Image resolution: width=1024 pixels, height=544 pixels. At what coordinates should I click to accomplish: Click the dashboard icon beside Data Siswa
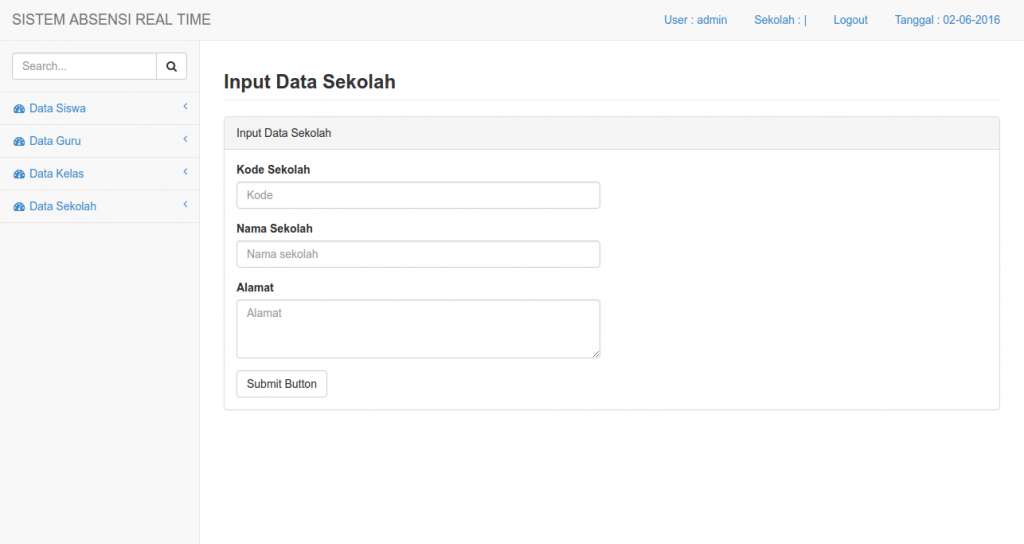click(19, 109)
